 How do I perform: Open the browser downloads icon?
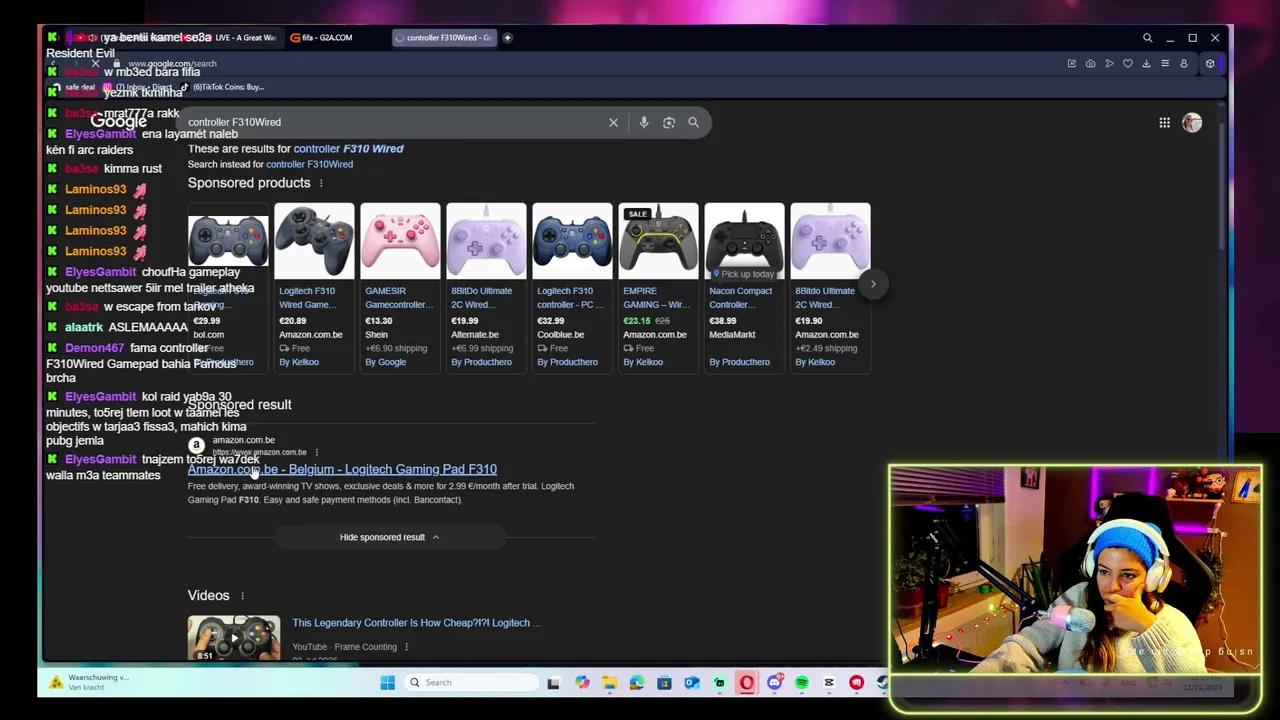[1146, 64]
